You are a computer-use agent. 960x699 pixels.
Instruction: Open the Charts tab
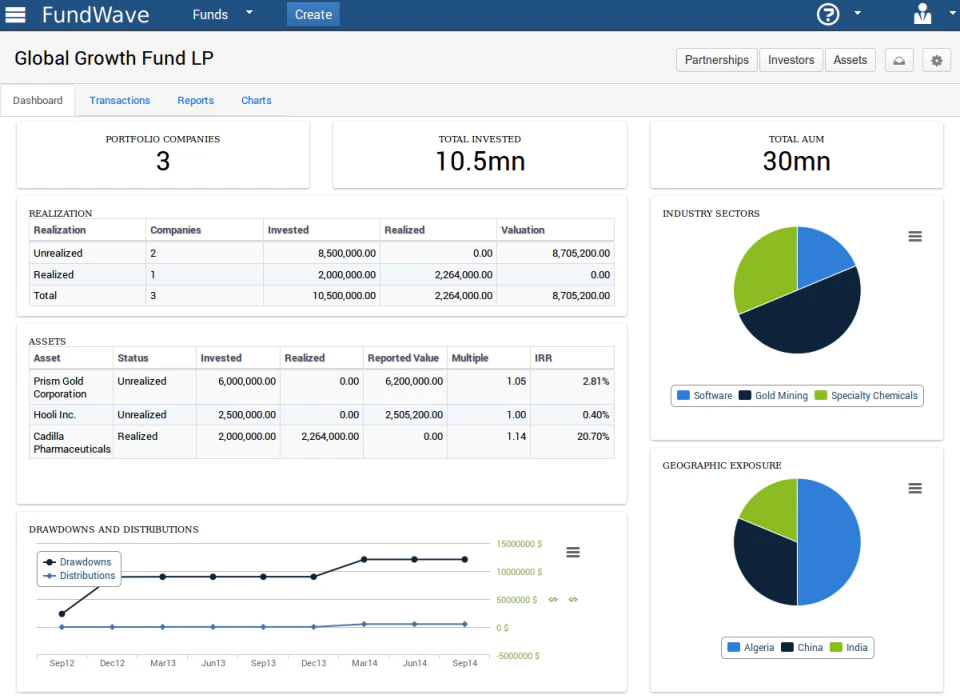[256, 100]
